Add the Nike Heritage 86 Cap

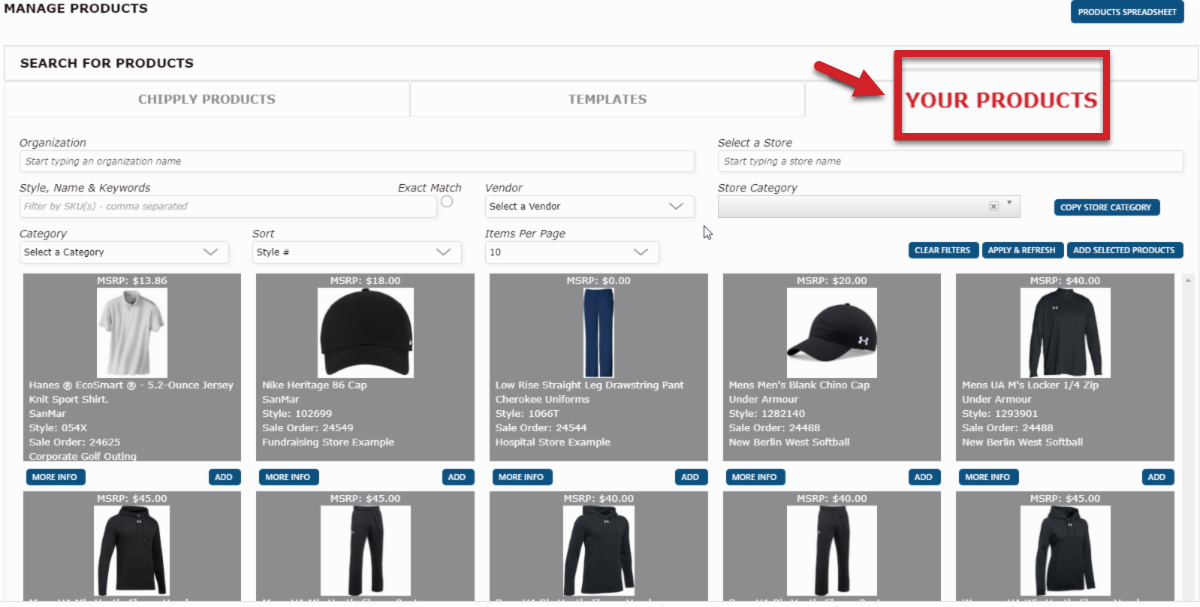pyautogui.click(x=457, y=477)
